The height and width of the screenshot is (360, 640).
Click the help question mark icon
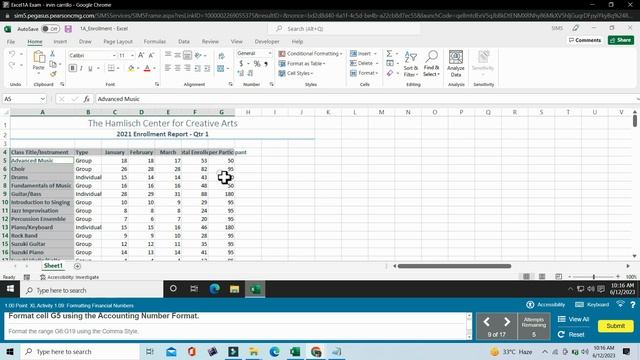633,305
